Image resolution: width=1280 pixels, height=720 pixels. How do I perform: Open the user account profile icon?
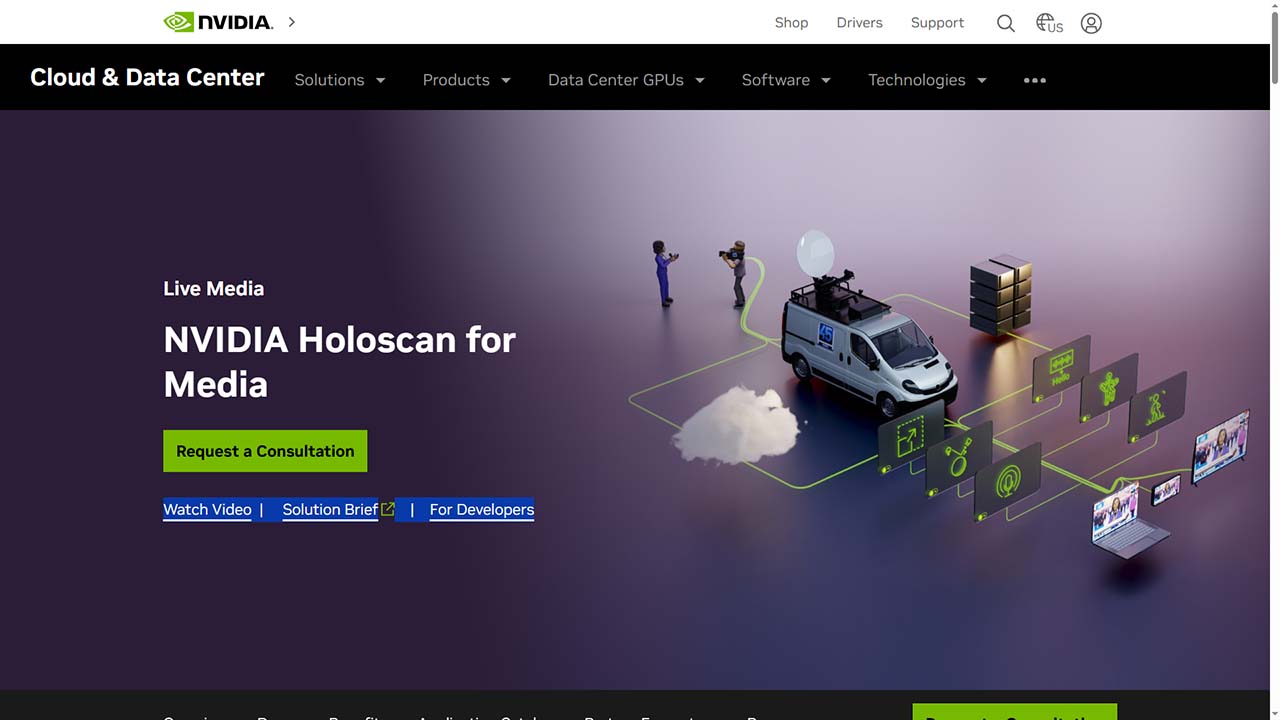1091,23
